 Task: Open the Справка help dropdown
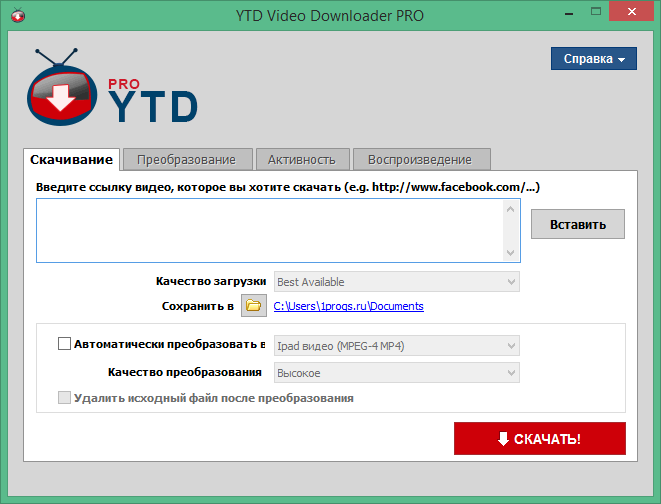point(594,59)
